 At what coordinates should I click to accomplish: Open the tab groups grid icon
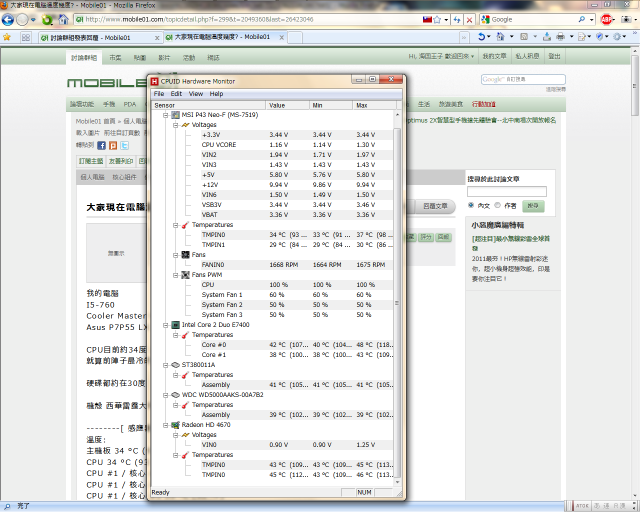tap(26, 37)
